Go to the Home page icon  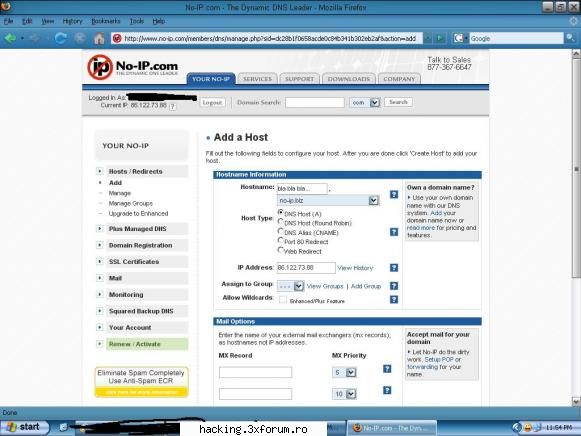pos(99,38)
